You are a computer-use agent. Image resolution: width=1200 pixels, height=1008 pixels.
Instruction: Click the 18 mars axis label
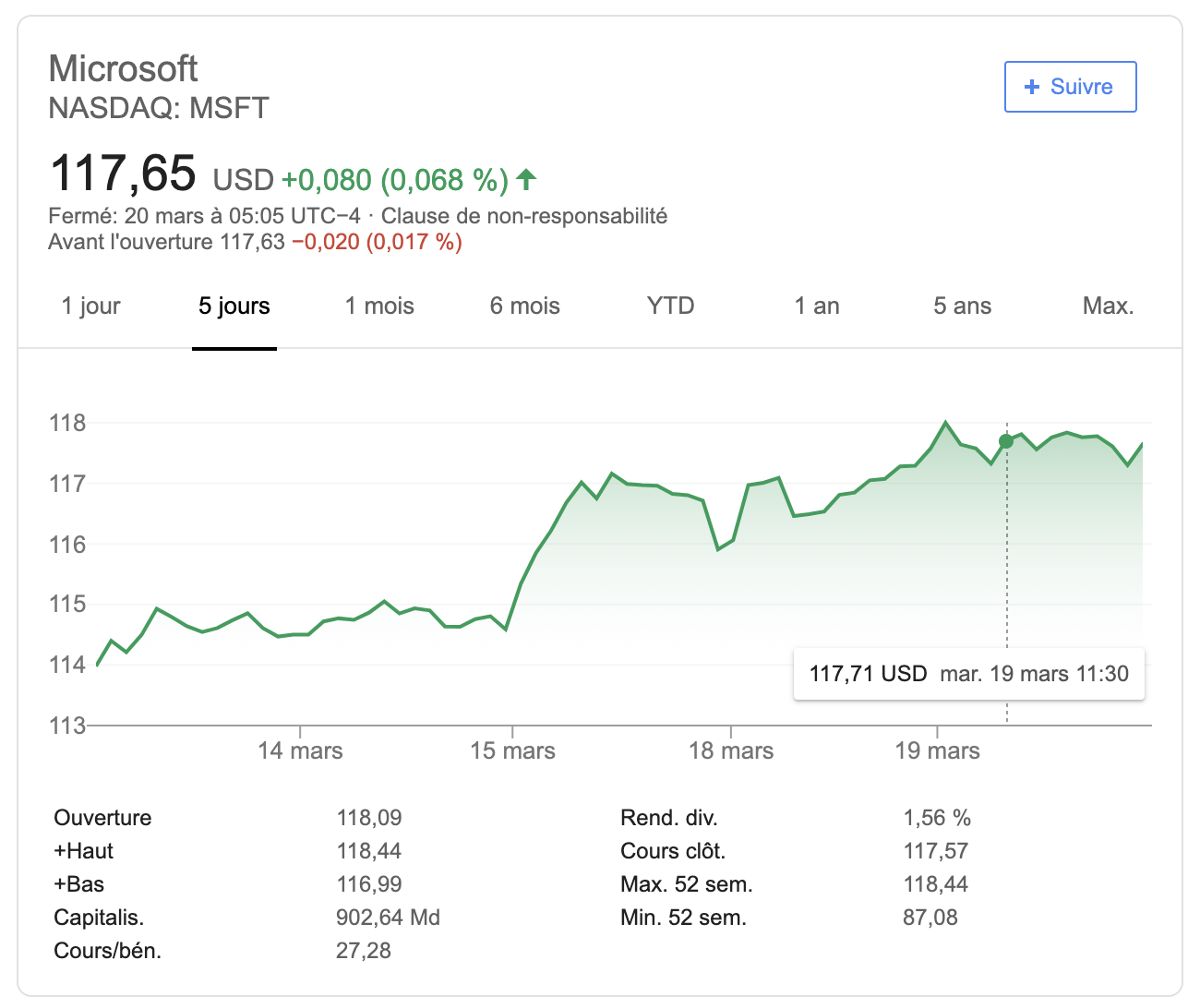(x=731, y=750)
